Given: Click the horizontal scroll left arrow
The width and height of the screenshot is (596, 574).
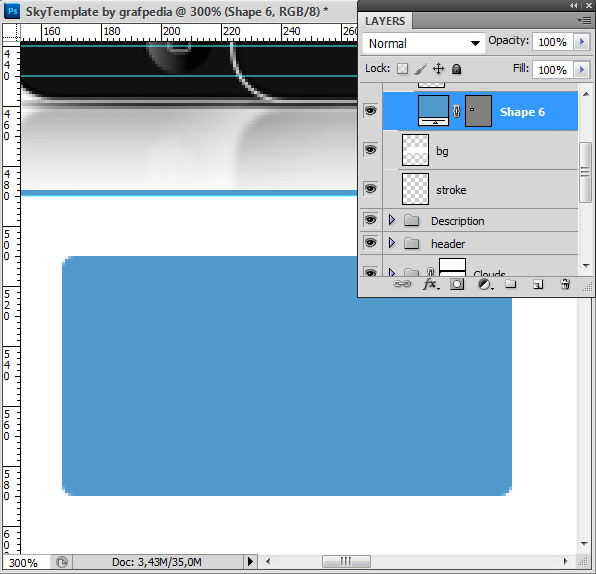Looking at the screenshot, I should click(268, 561).
